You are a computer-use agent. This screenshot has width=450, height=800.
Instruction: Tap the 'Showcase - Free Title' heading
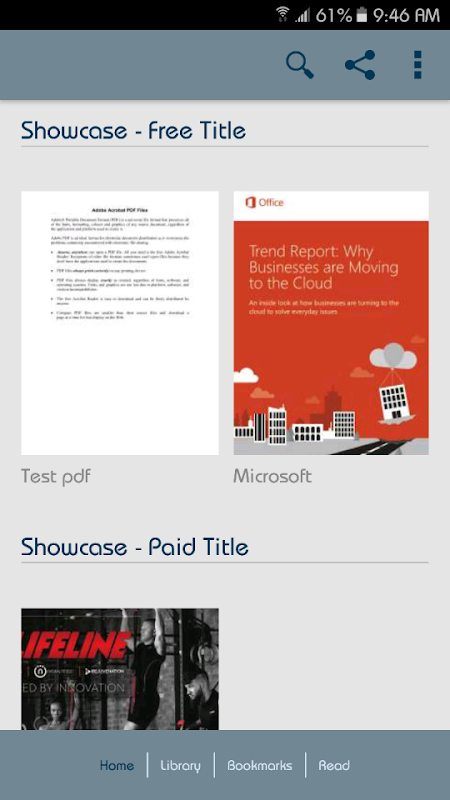coord(133,131)
